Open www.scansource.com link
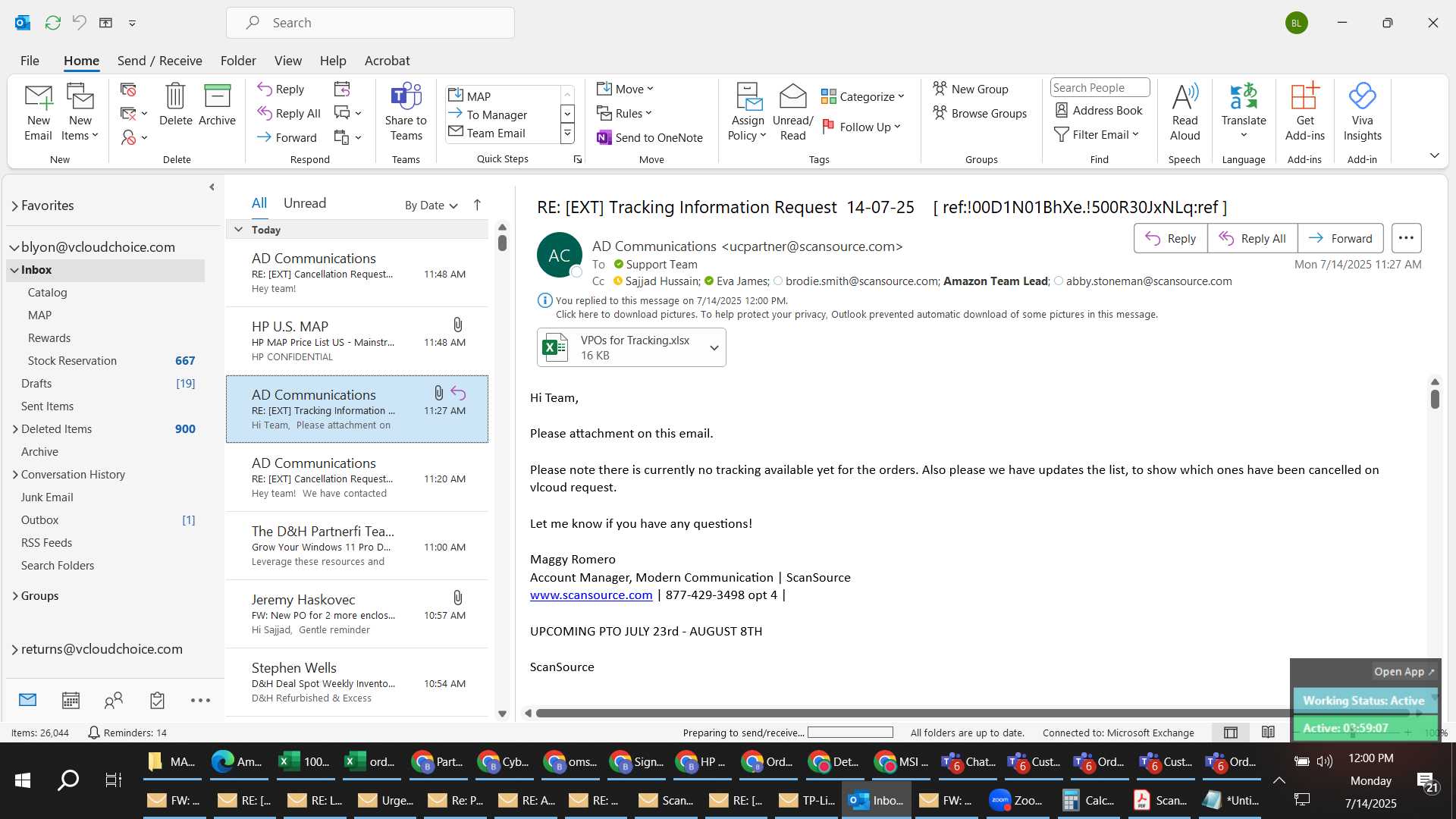The image size is (1456, 819). tap(591, 595)
